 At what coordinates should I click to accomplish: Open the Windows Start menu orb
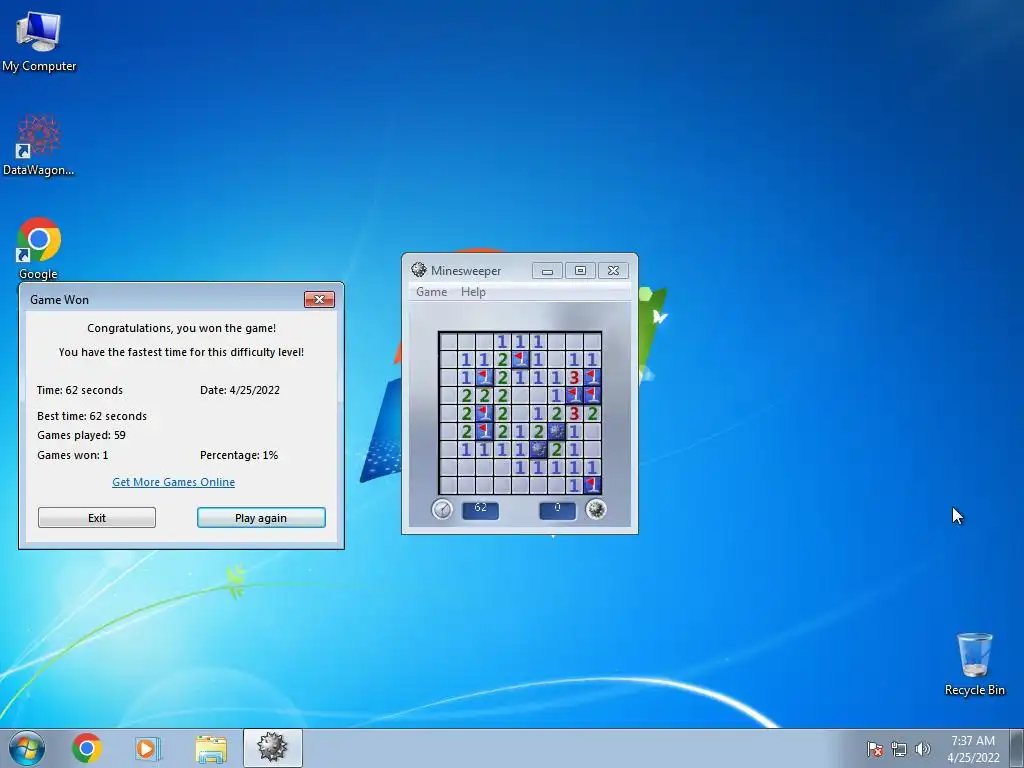pos(27,748)
